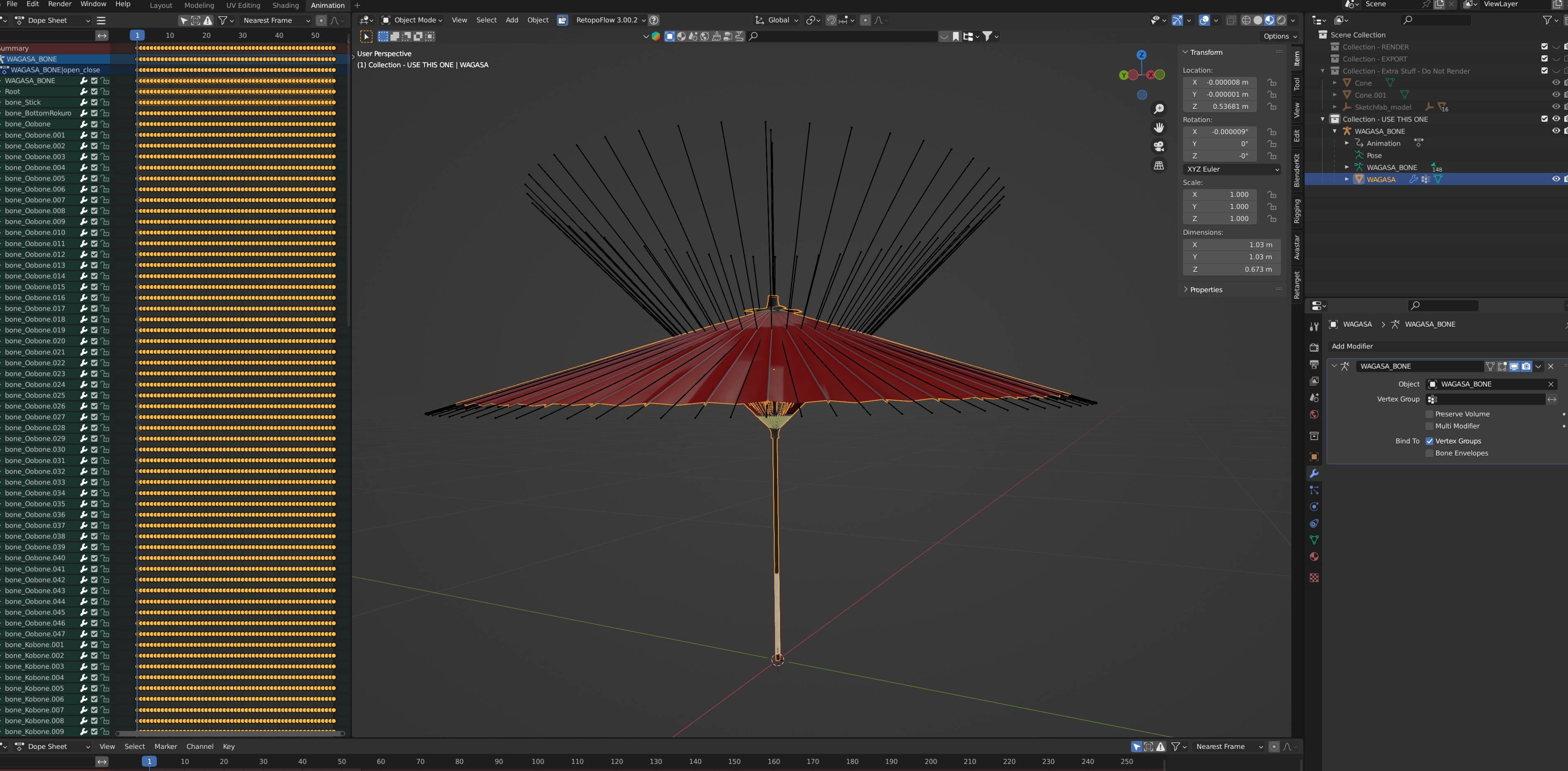Viewport: 1568px width, 771px height.
Task: Open the Material properties sphere tab
Action: tap(1313, 557)
